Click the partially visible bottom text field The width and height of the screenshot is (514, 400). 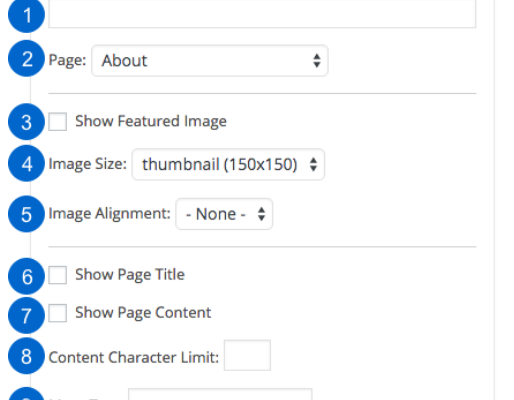[x=220, y=394]
